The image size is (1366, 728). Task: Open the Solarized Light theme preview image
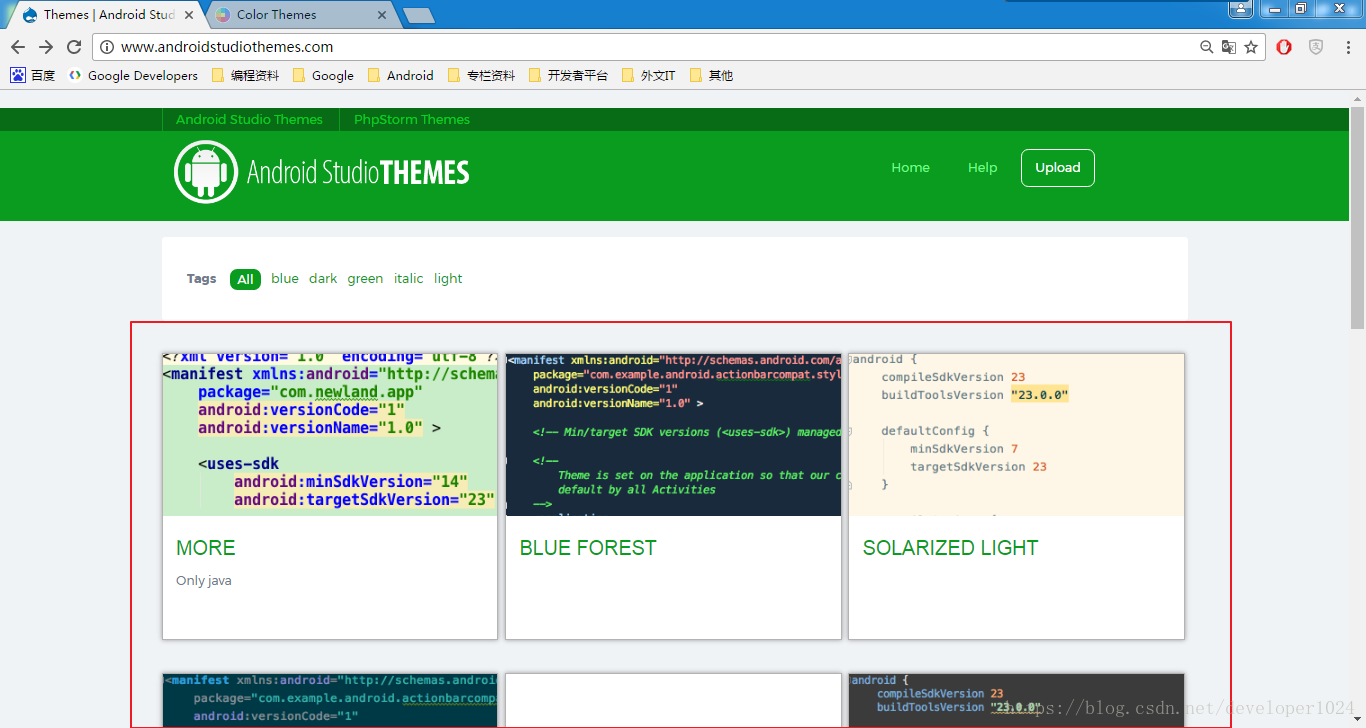click(1016, 434)
